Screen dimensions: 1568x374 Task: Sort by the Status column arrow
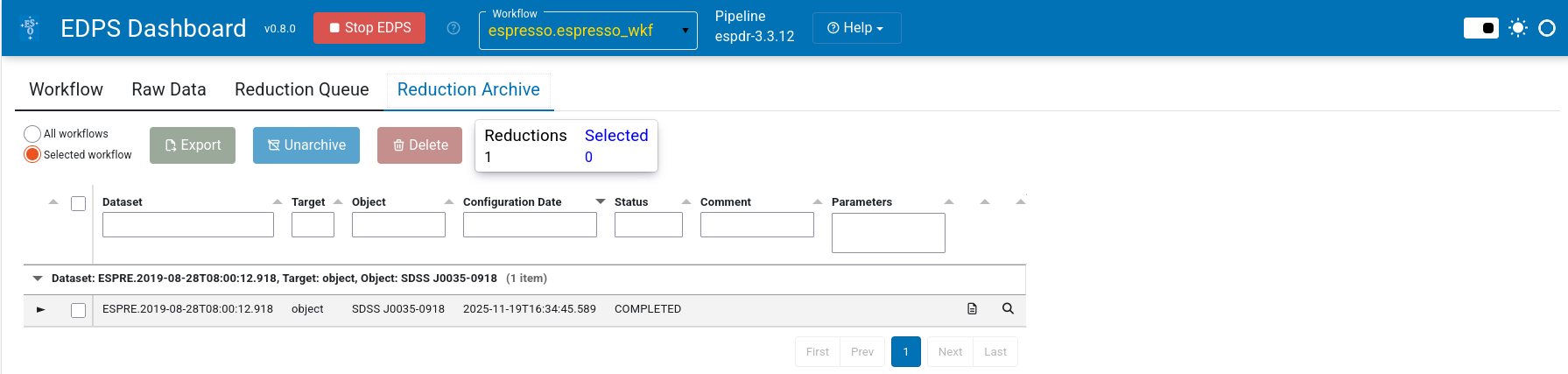[686, 202]
